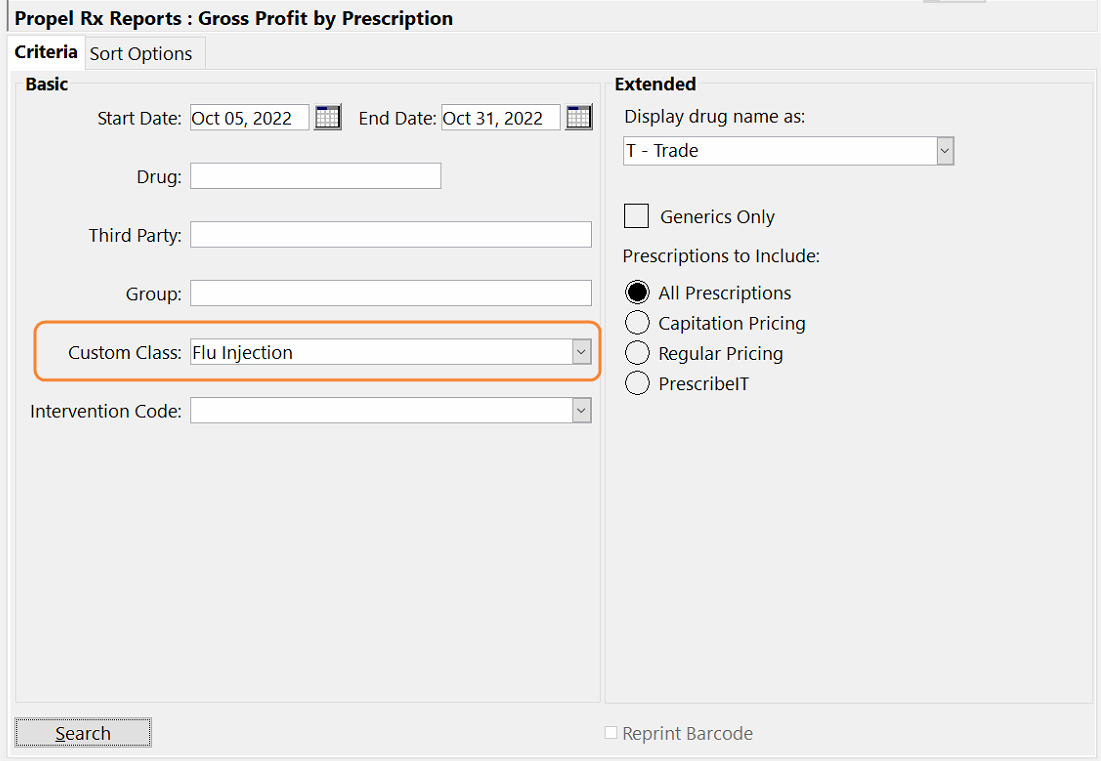The height and width of the screenshot is (761, 1101).
Task: Toggle the Reprint Barcode checkbox
Action: point(611,733)
